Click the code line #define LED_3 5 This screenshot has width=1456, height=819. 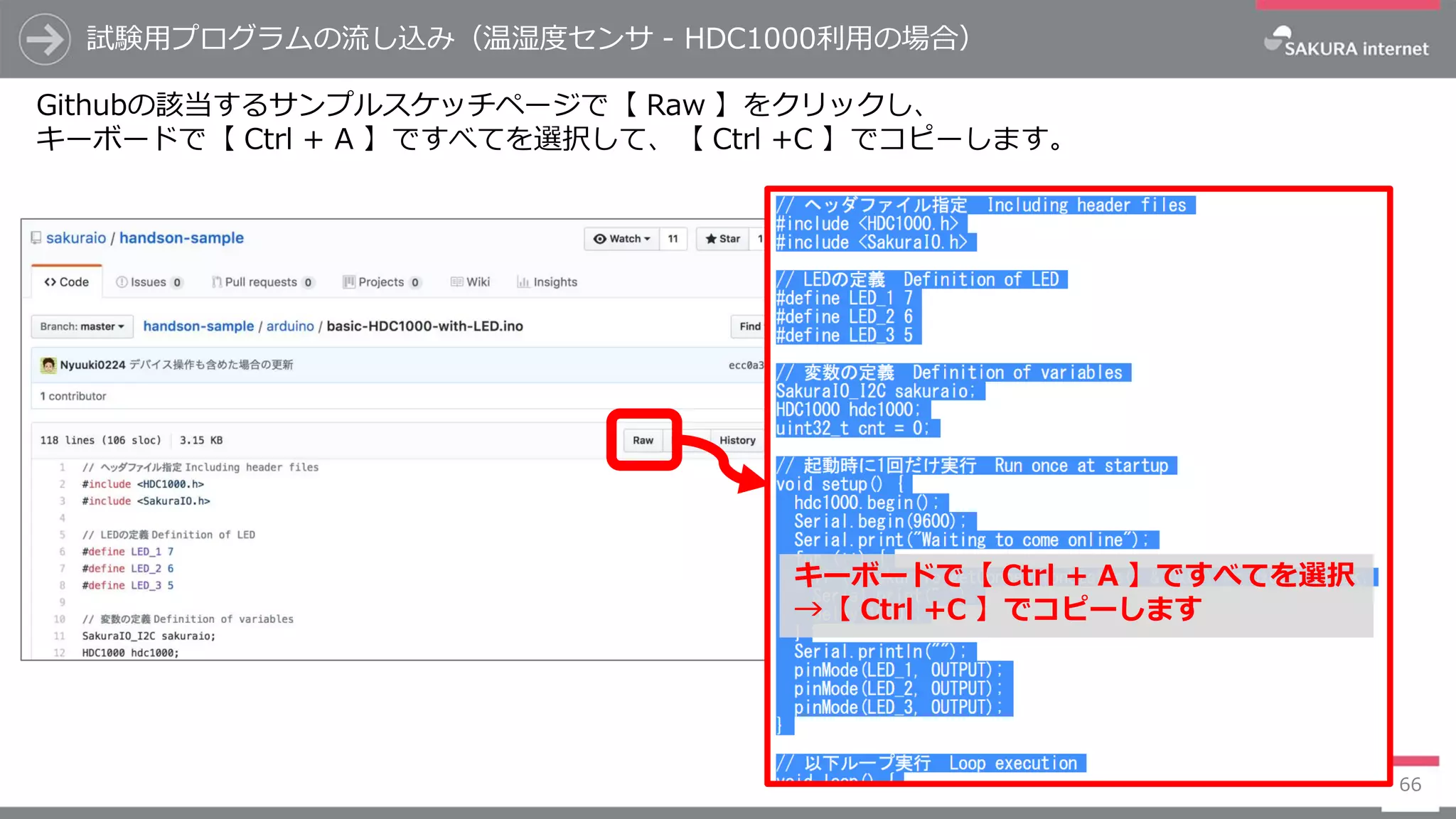point(128,586)
